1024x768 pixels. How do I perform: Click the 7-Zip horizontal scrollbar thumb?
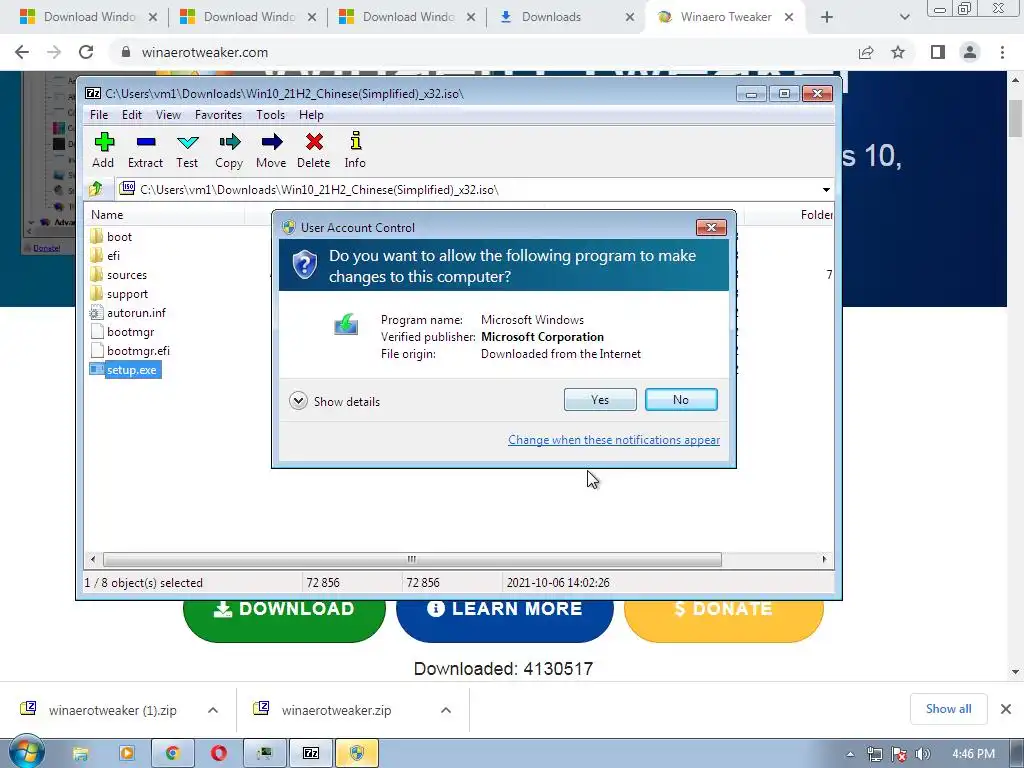412,560
